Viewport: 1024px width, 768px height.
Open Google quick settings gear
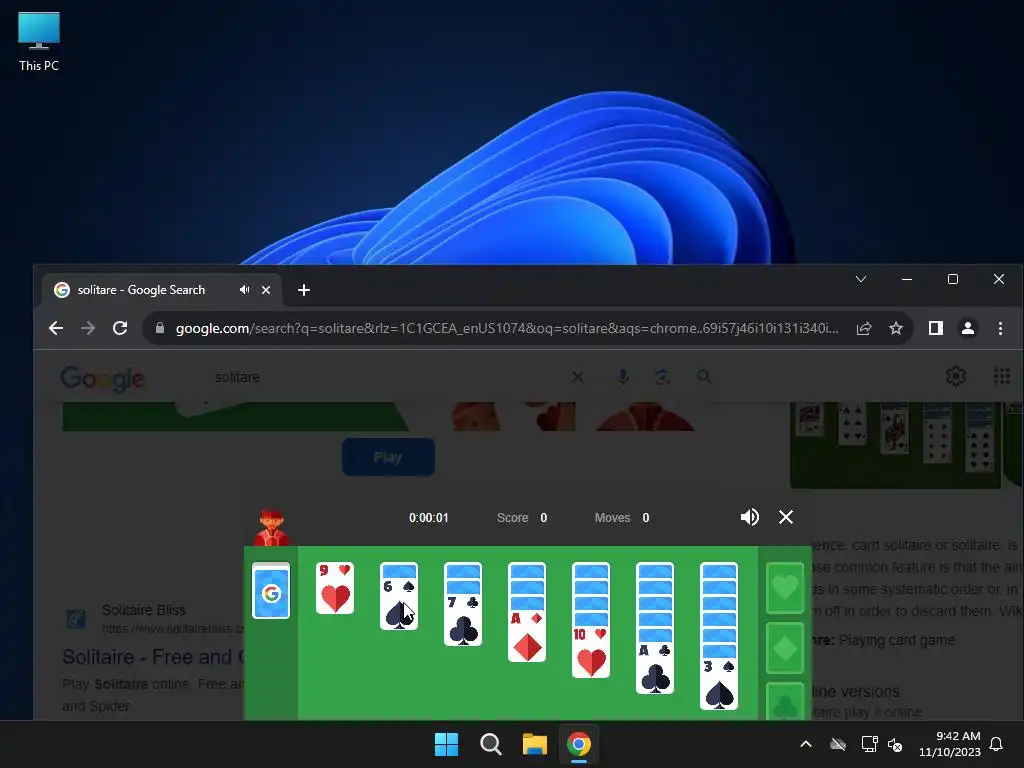click(x=955, y=376)
